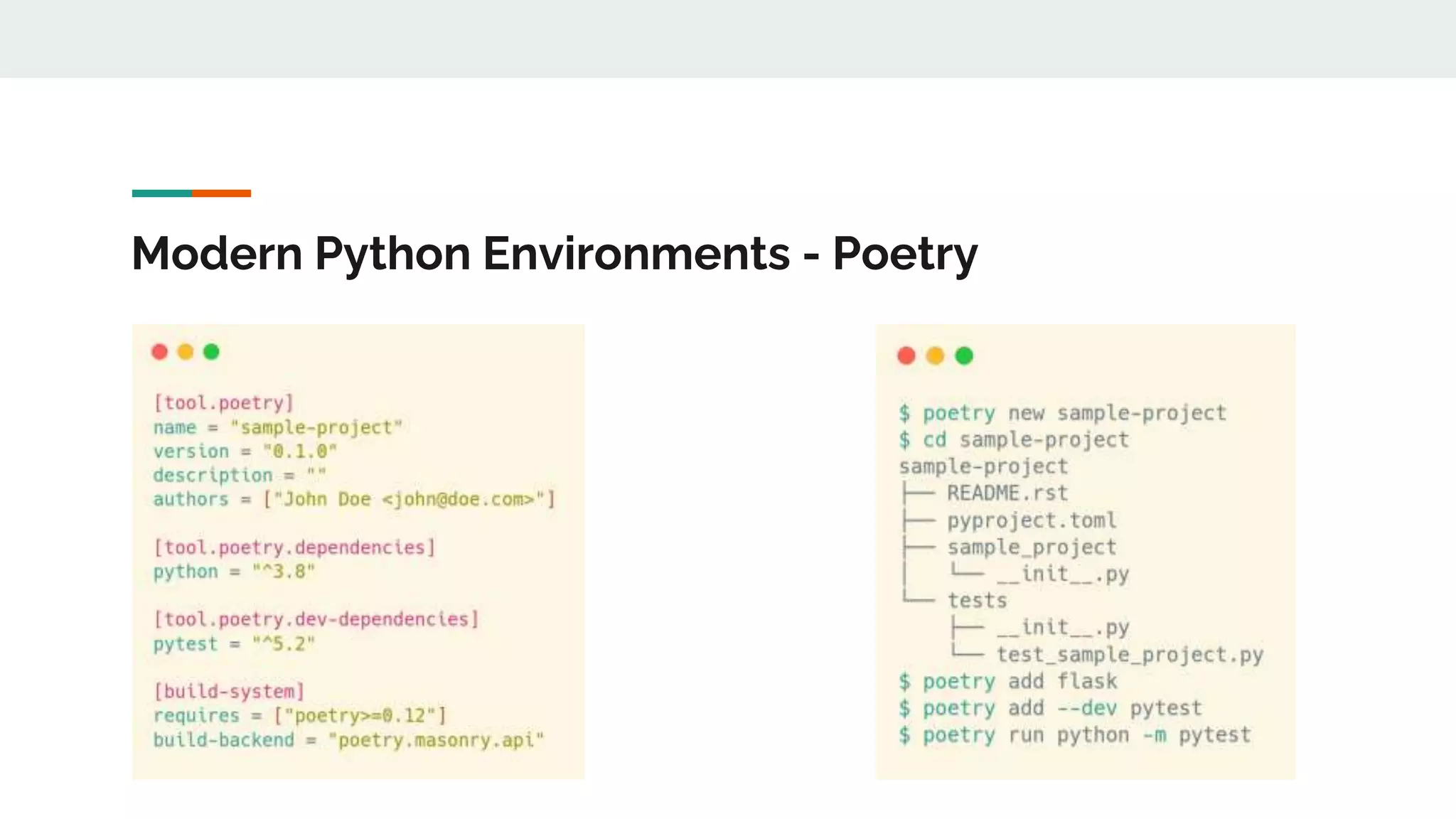
Task: Click the orange segment of title accent bar
Action: [x=221, y=193]
